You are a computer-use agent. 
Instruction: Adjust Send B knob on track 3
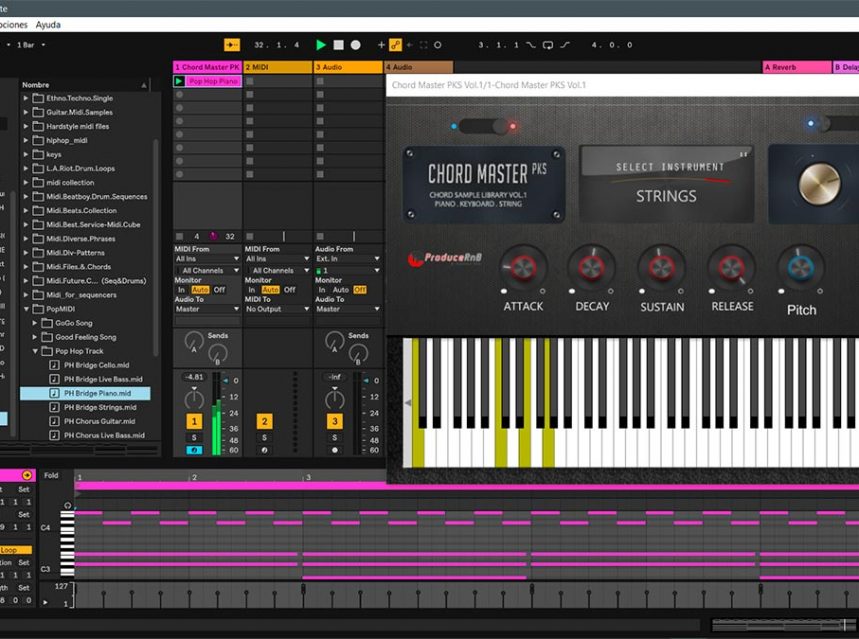(x=358, y=353)
